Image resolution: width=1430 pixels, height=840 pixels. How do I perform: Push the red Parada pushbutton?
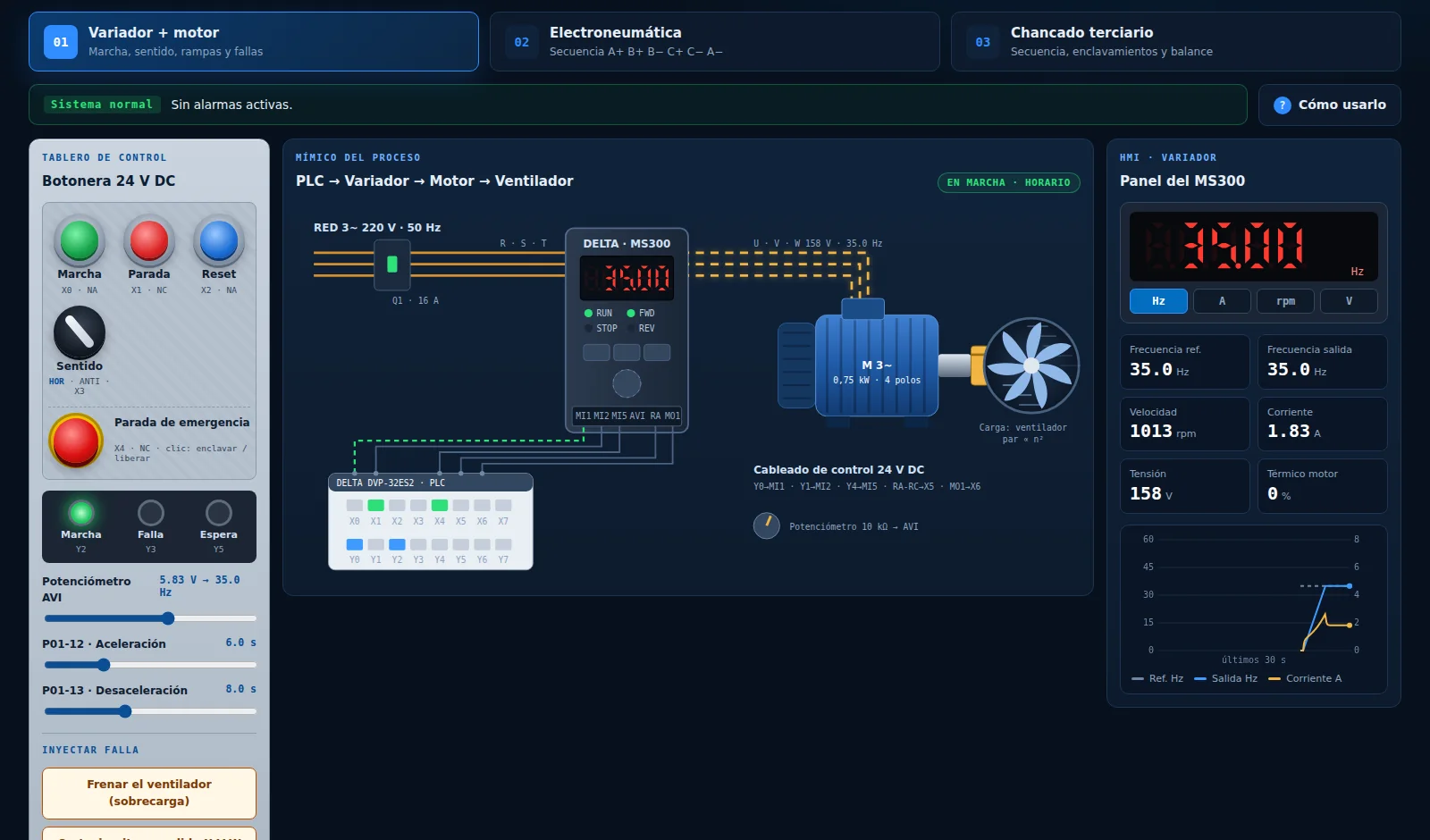click(x=149, y=240)
